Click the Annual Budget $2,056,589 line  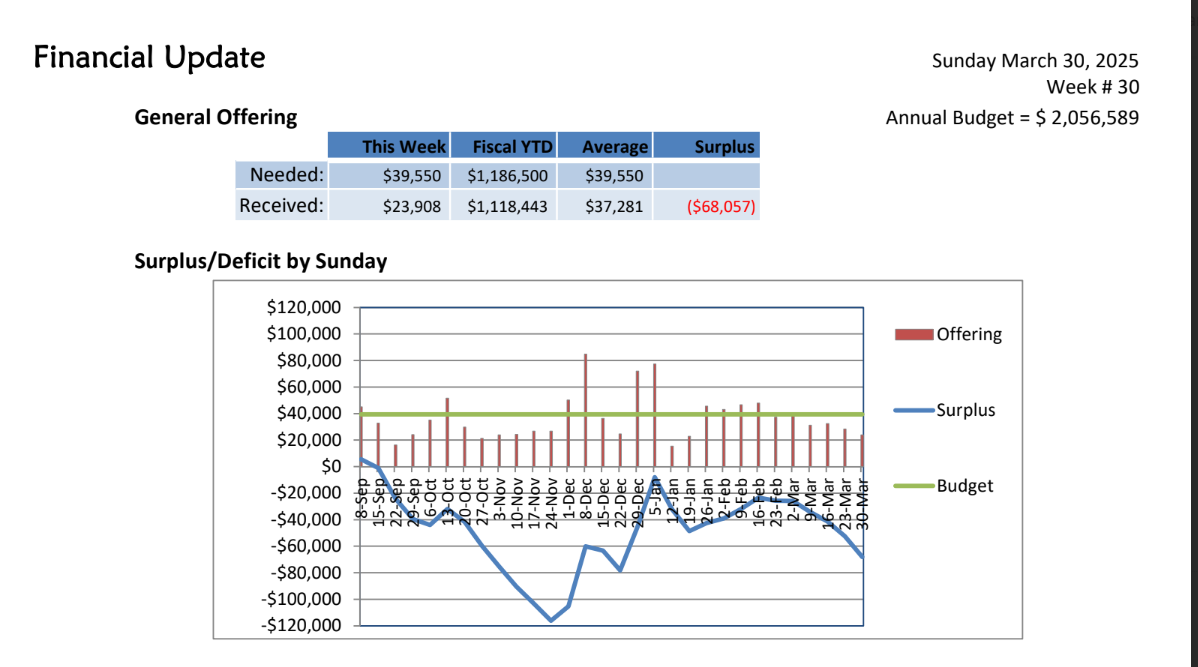point(1012,118)
